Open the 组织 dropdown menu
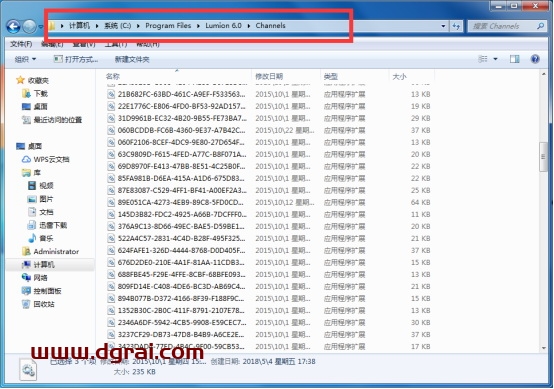The width and height of the screenshot is (554, 389). (x=25, y=59)
